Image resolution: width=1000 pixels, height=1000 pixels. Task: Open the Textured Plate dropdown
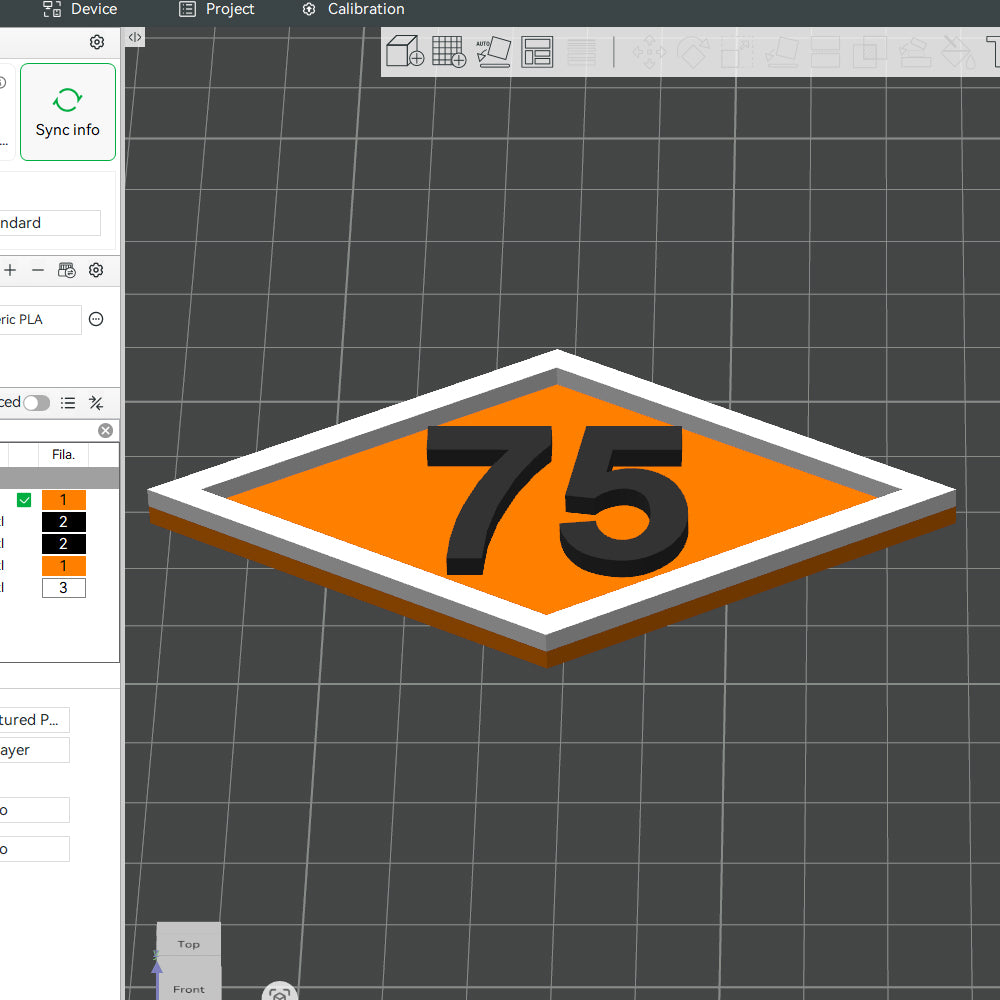point(35,719)
